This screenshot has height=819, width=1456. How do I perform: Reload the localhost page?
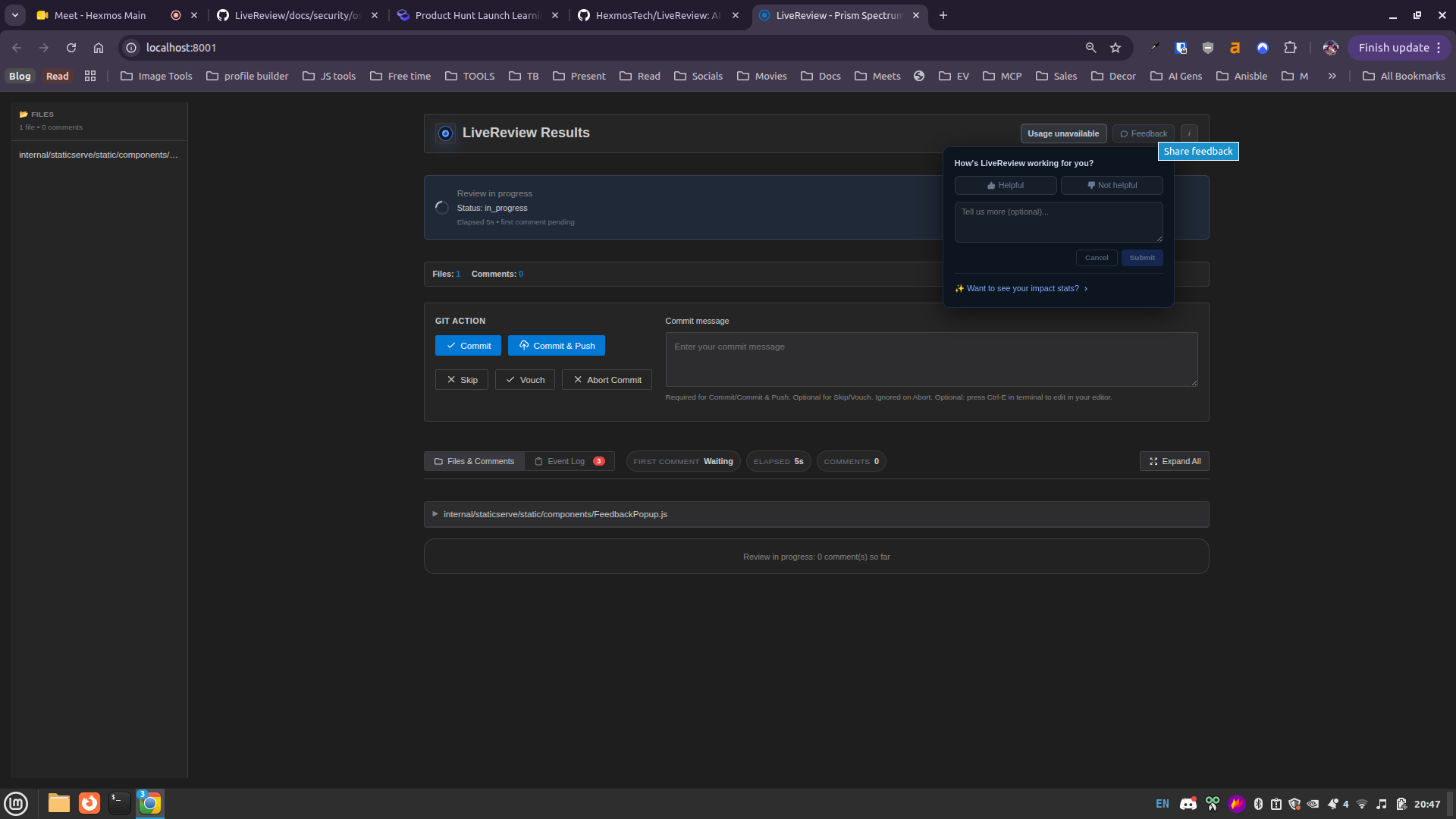coord(71,48)
